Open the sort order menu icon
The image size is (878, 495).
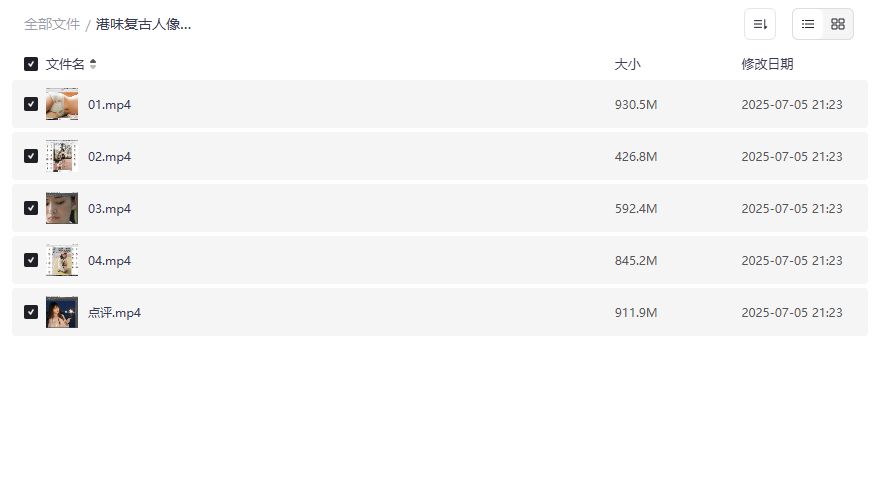click(760, 24)
